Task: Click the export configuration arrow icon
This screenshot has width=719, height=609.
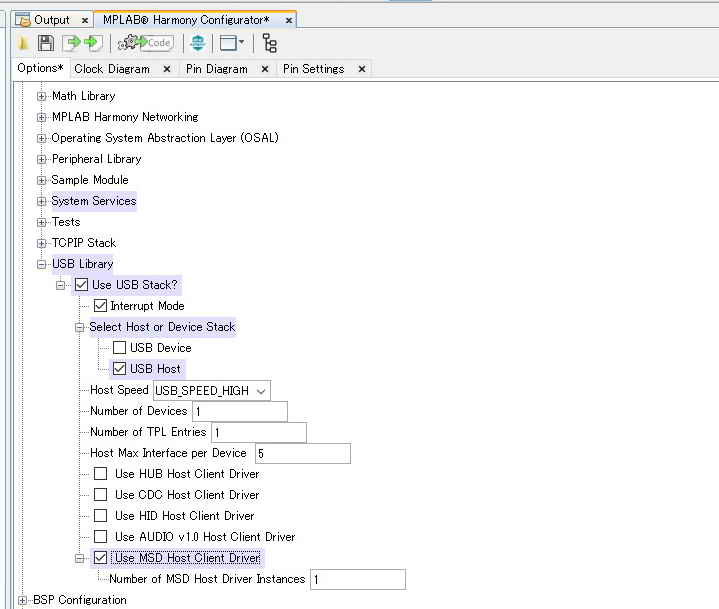Action: (x=72, y=43)
